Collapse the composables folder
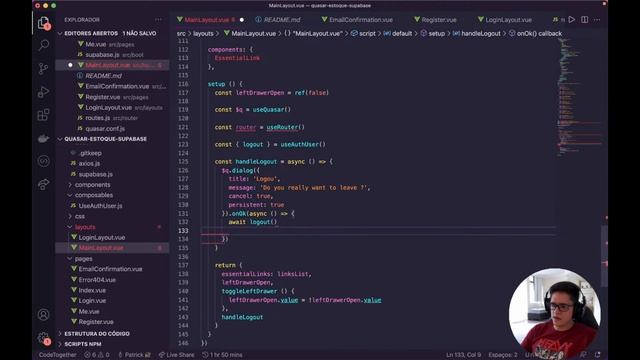The width and height of the screenshot is (640, 360). point(93,195)
